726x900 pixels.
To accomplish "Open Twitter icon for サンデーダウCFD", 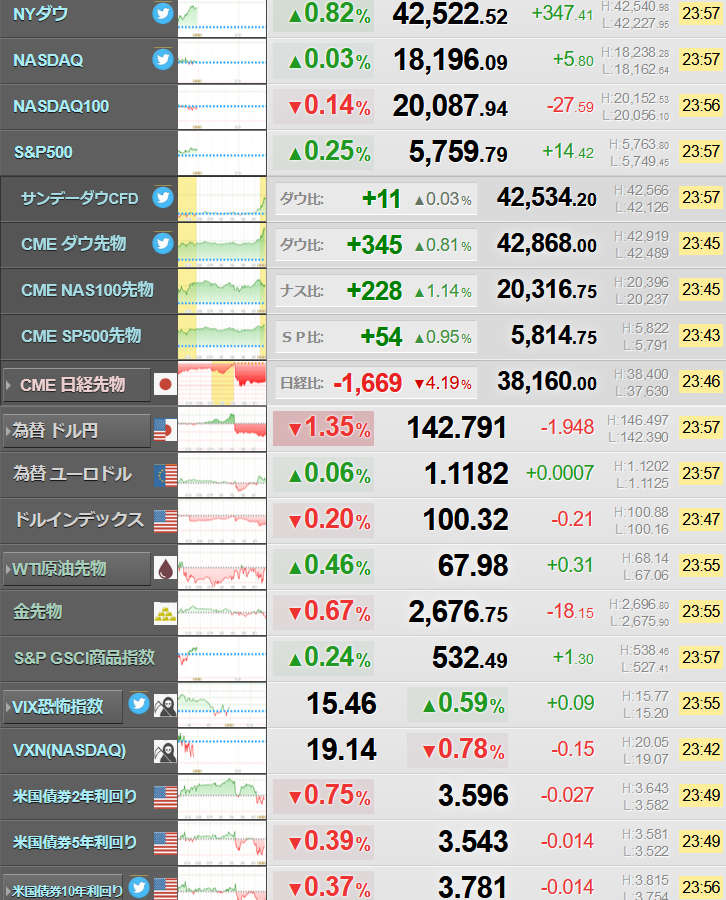I will coord(163,197).
